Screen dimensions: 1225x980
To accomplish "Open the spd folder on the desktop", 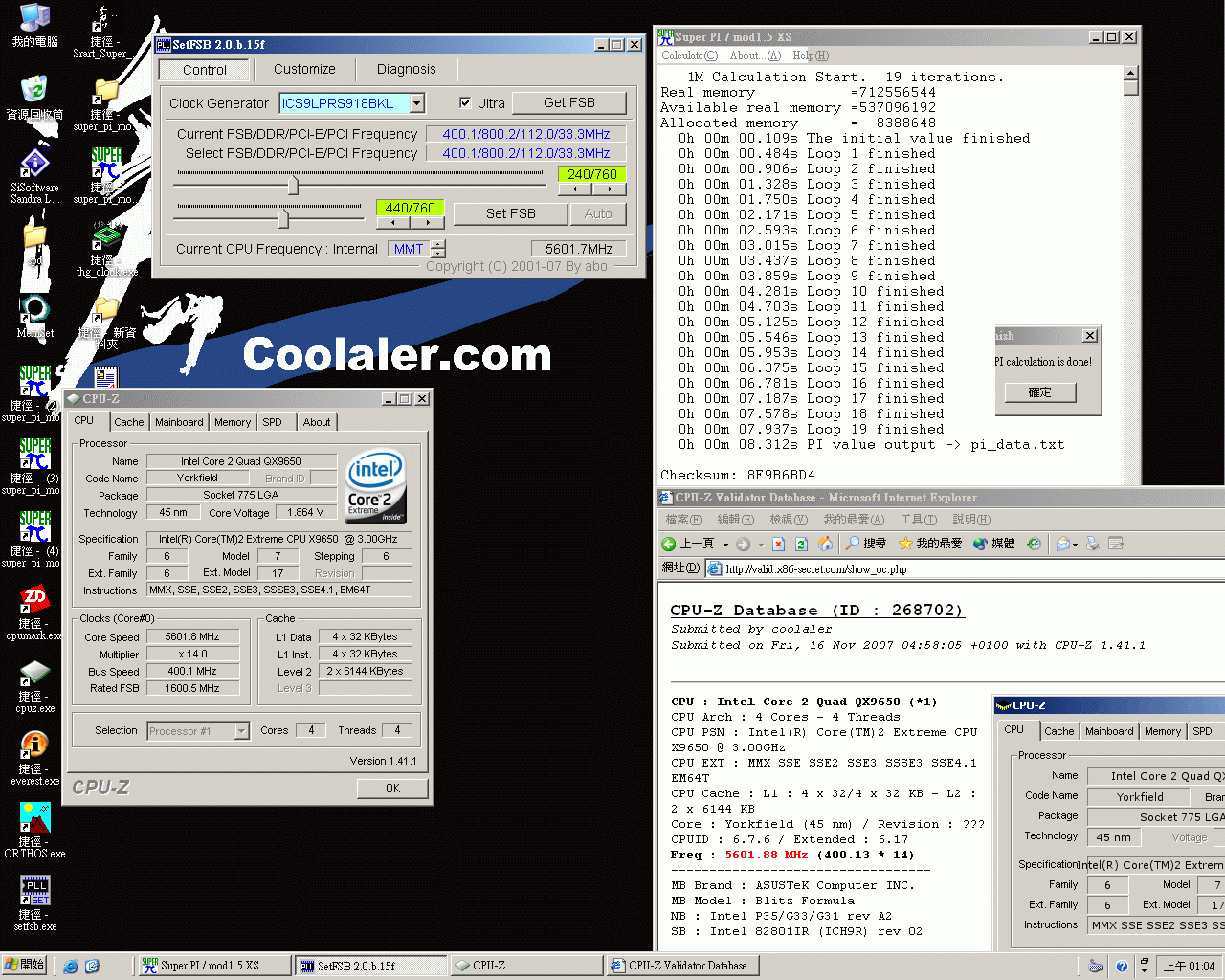I will pyautogui.click(x=34, y=241).
